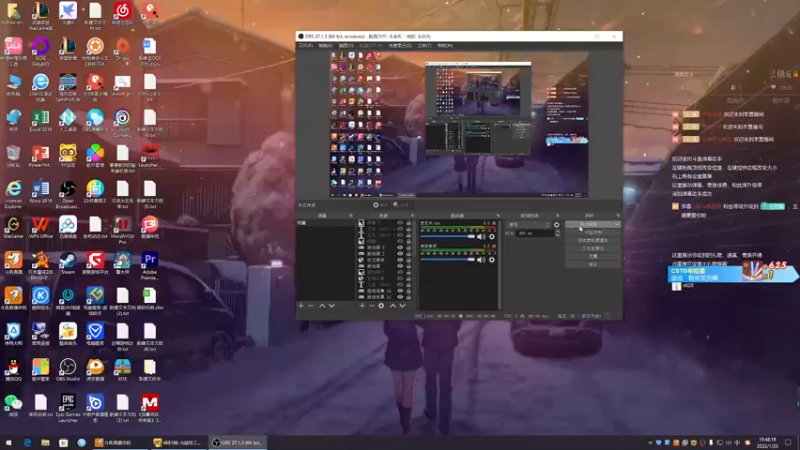The height and width of the screenshot is (450, 800).
Task: Click 启动虚拟摄像机 button
Action: point(593,240)
